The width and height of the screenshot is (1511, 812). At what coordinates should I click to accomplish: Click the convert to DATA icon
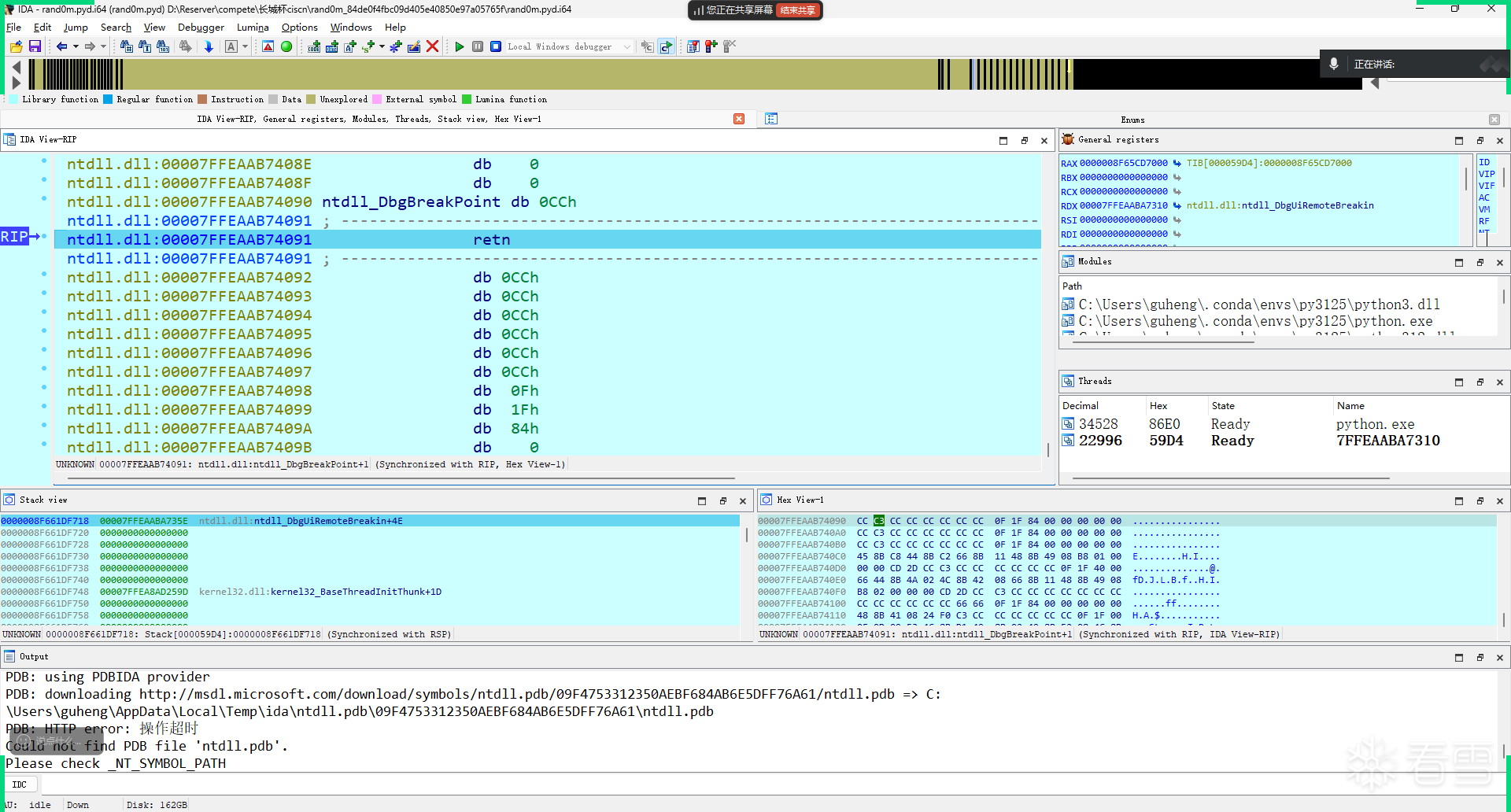tap(332, 47)
